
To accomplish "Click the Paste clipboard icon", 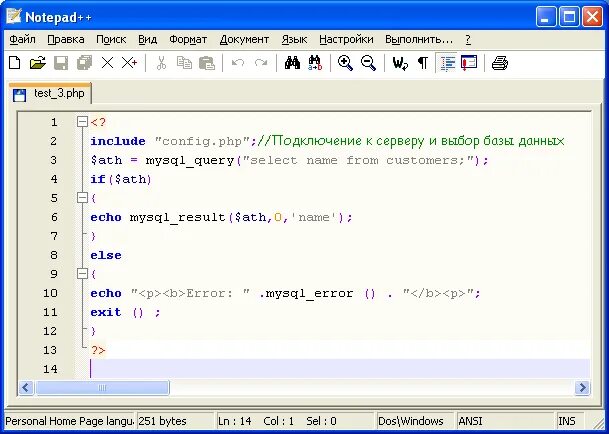I will (207, 63).
